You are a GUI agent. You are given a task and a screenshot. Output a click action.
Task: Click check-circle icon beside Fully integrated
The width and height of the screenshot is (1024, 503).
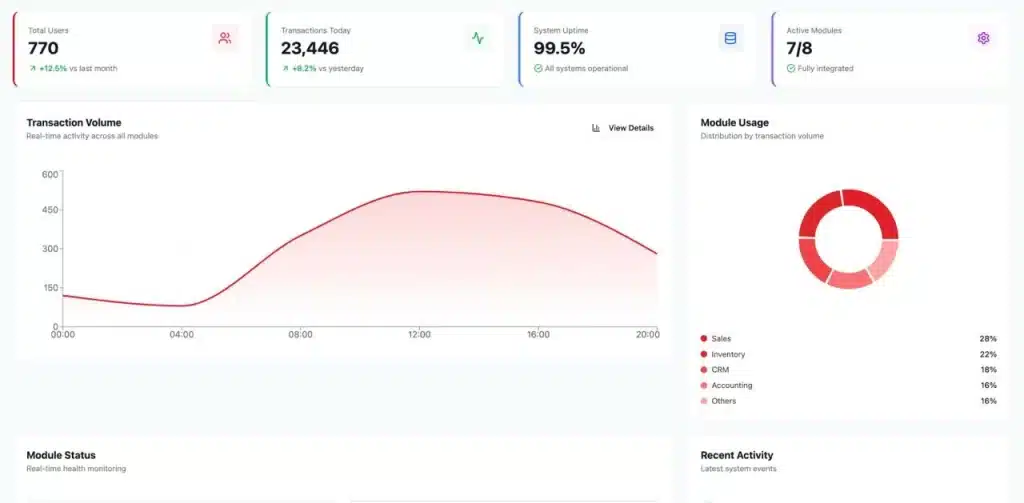click(x=790, y=68)
